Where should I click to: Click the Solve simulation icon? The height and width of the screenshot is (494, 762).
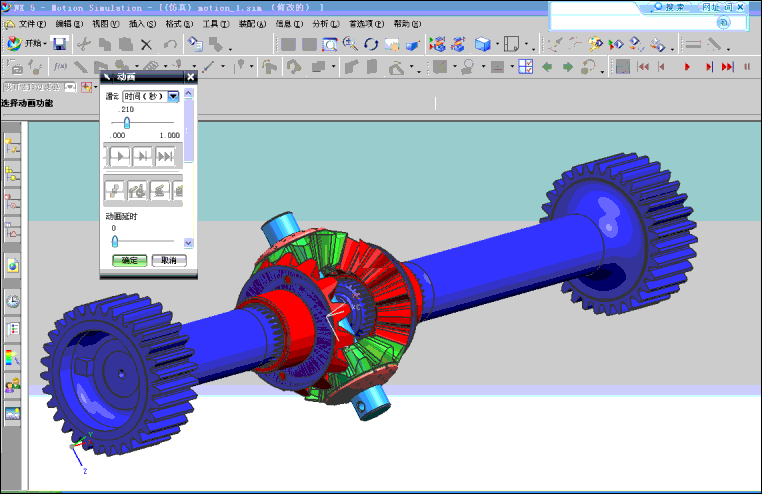pos(616,45)
